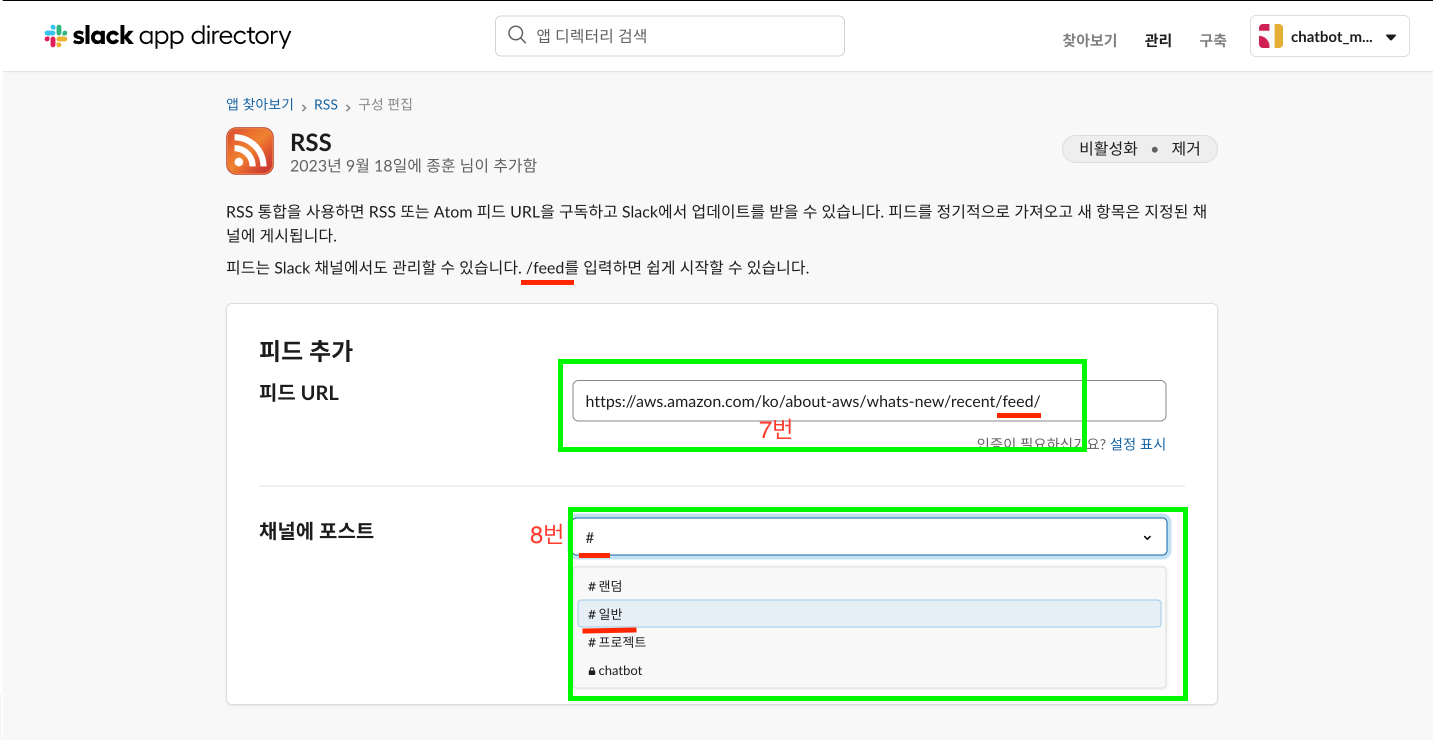Go to the 앱 찾아보기 breadcrumb link
Screen dimensions: 1433x740
[x=260, y=104]
